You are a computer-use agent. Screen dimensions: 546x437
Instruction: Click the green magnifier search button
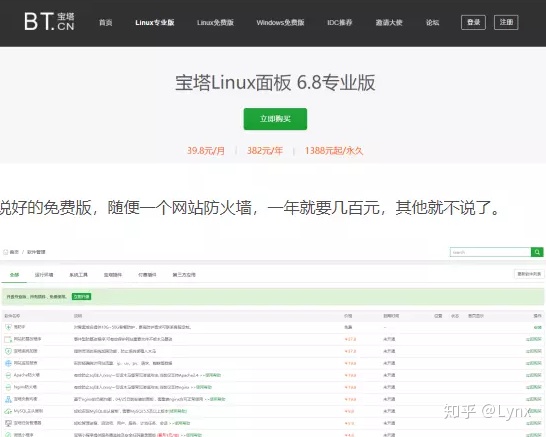coord(537,252)
